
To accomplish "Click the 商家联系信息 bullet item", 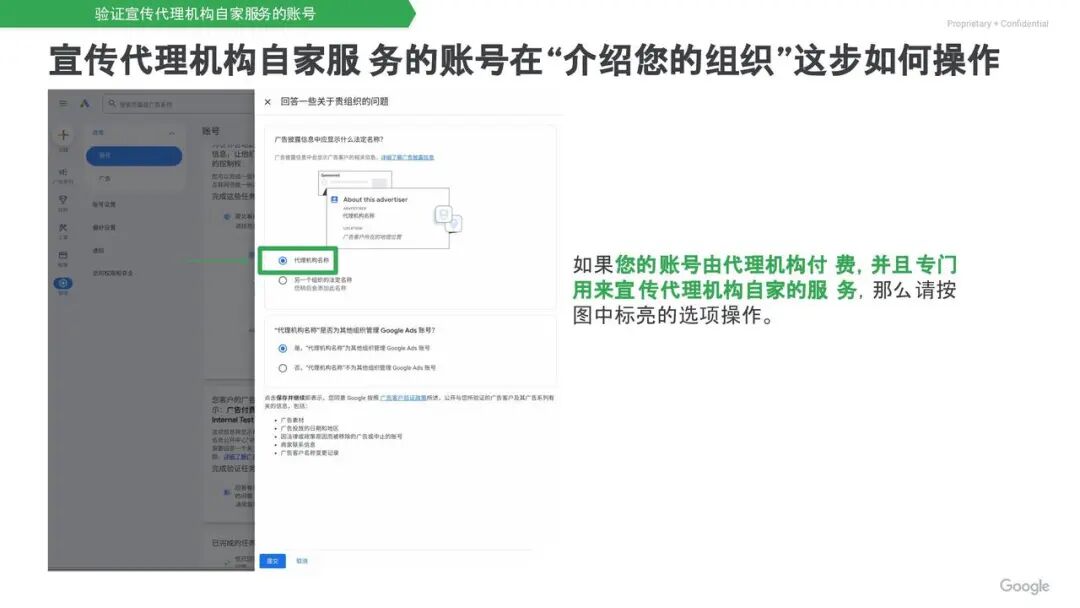I will pyautogui.click(x=298, y=445).
